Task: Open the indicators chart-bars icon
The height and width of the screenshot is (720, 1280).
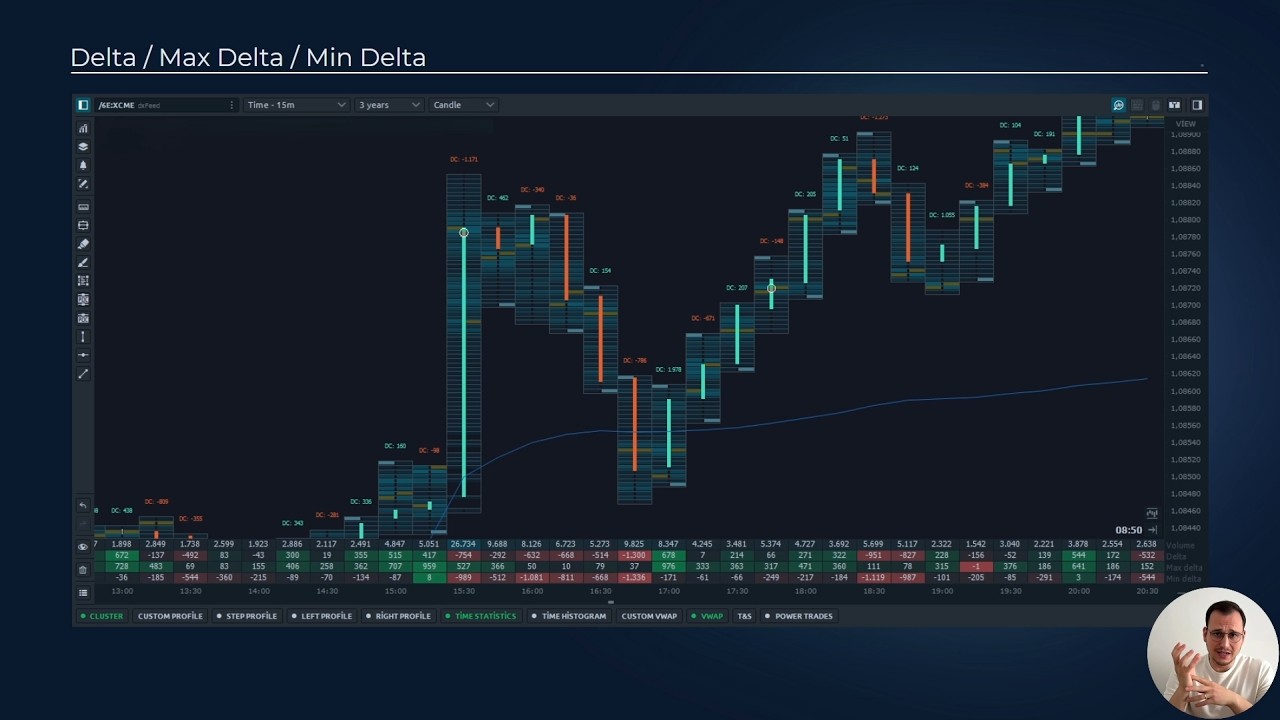Action: (83, 128)
